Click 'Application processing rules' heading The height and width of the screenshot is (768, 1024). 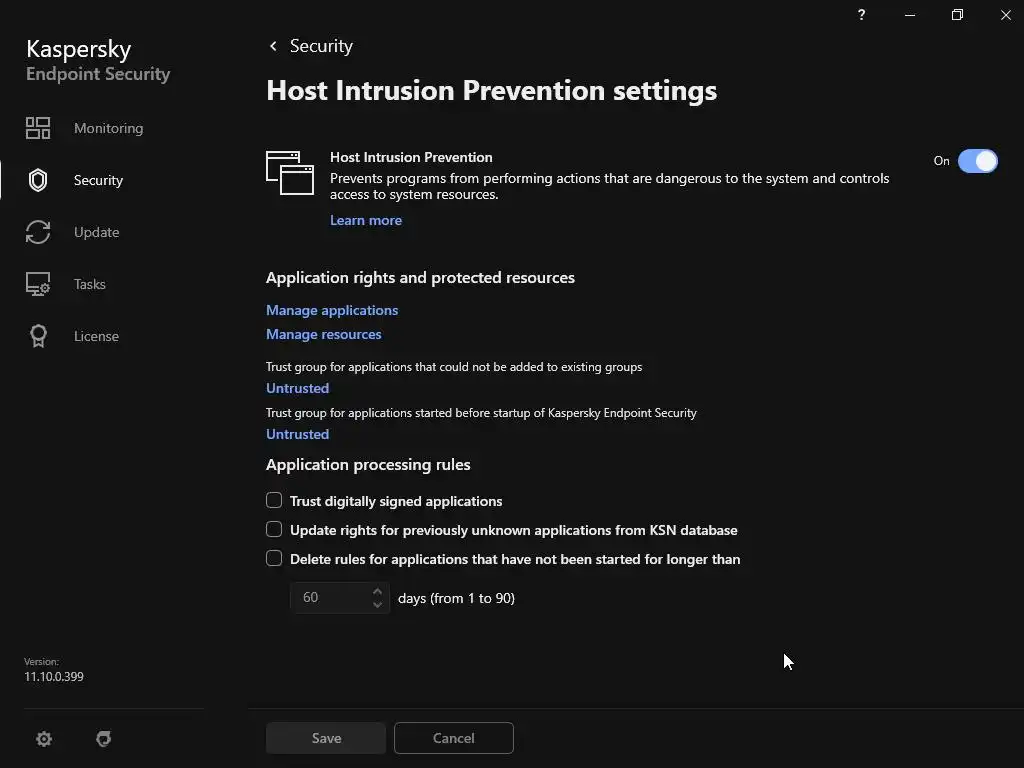point(368,464)
